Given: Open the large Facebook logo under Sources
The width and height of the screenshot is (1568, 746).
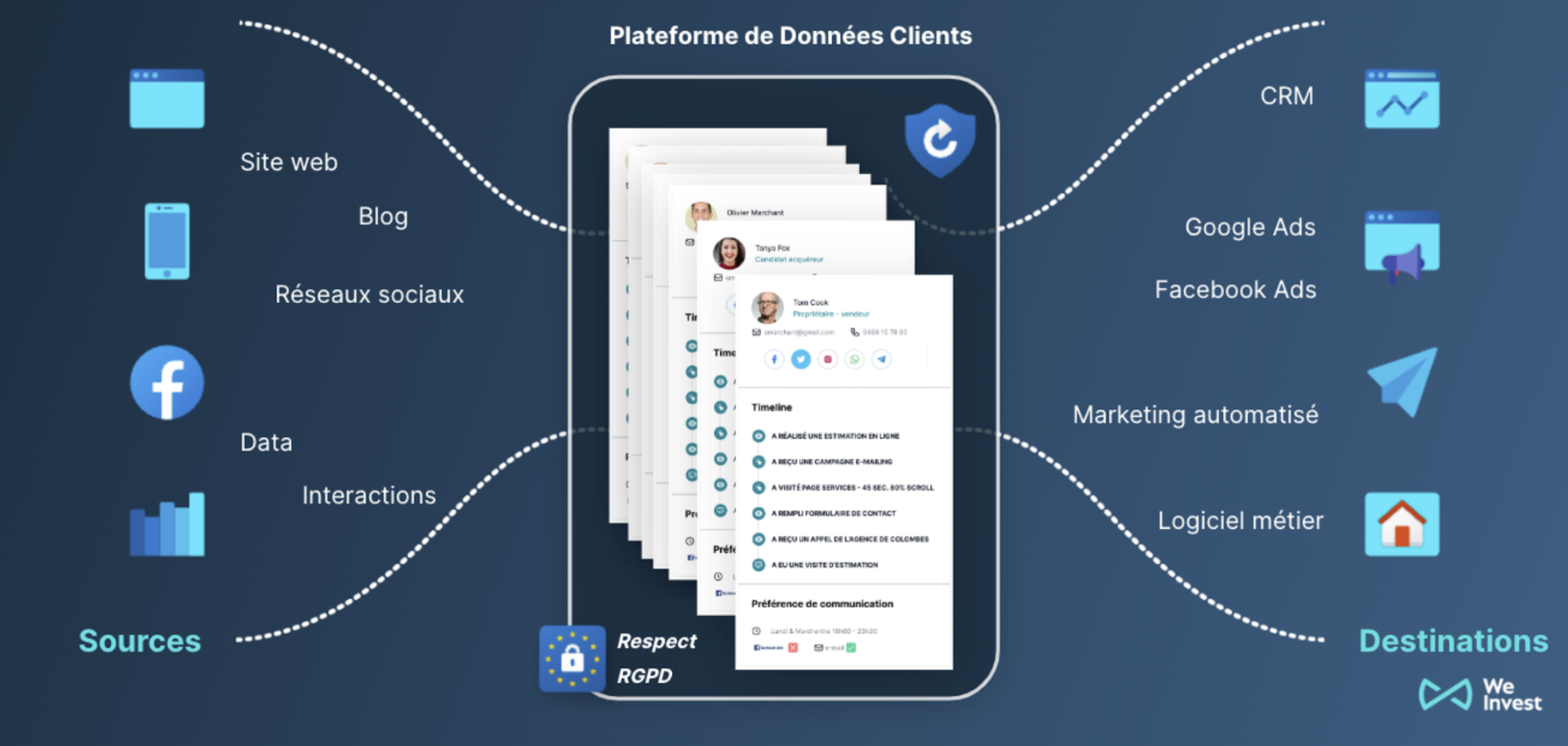Looking at the screenshot, I should tap(167, 382).
